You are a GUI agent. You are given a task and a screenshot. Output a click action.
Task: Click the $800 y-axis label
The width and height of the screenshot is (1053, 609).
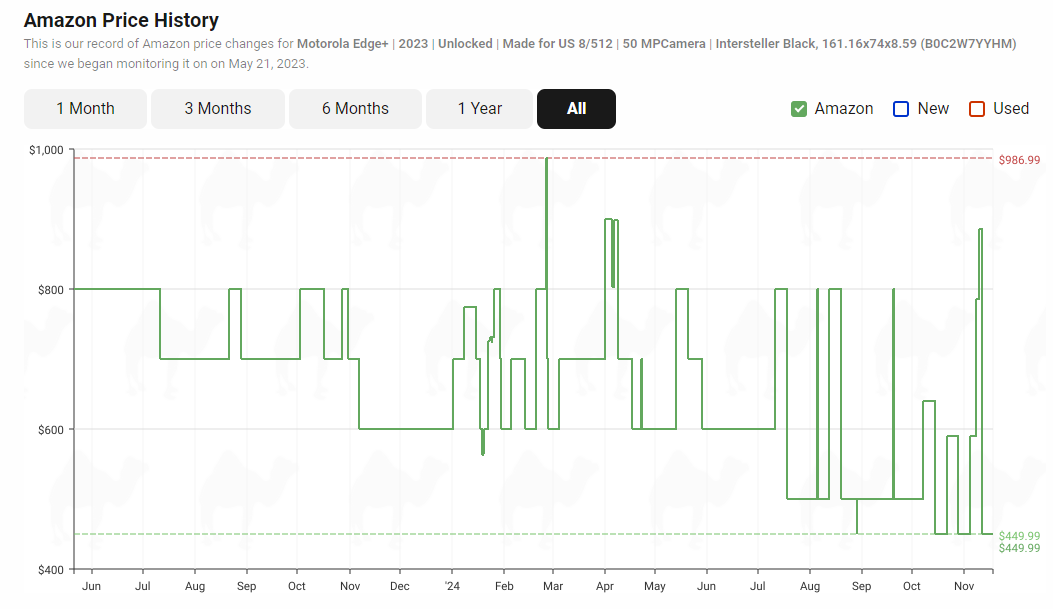[50, 290]
